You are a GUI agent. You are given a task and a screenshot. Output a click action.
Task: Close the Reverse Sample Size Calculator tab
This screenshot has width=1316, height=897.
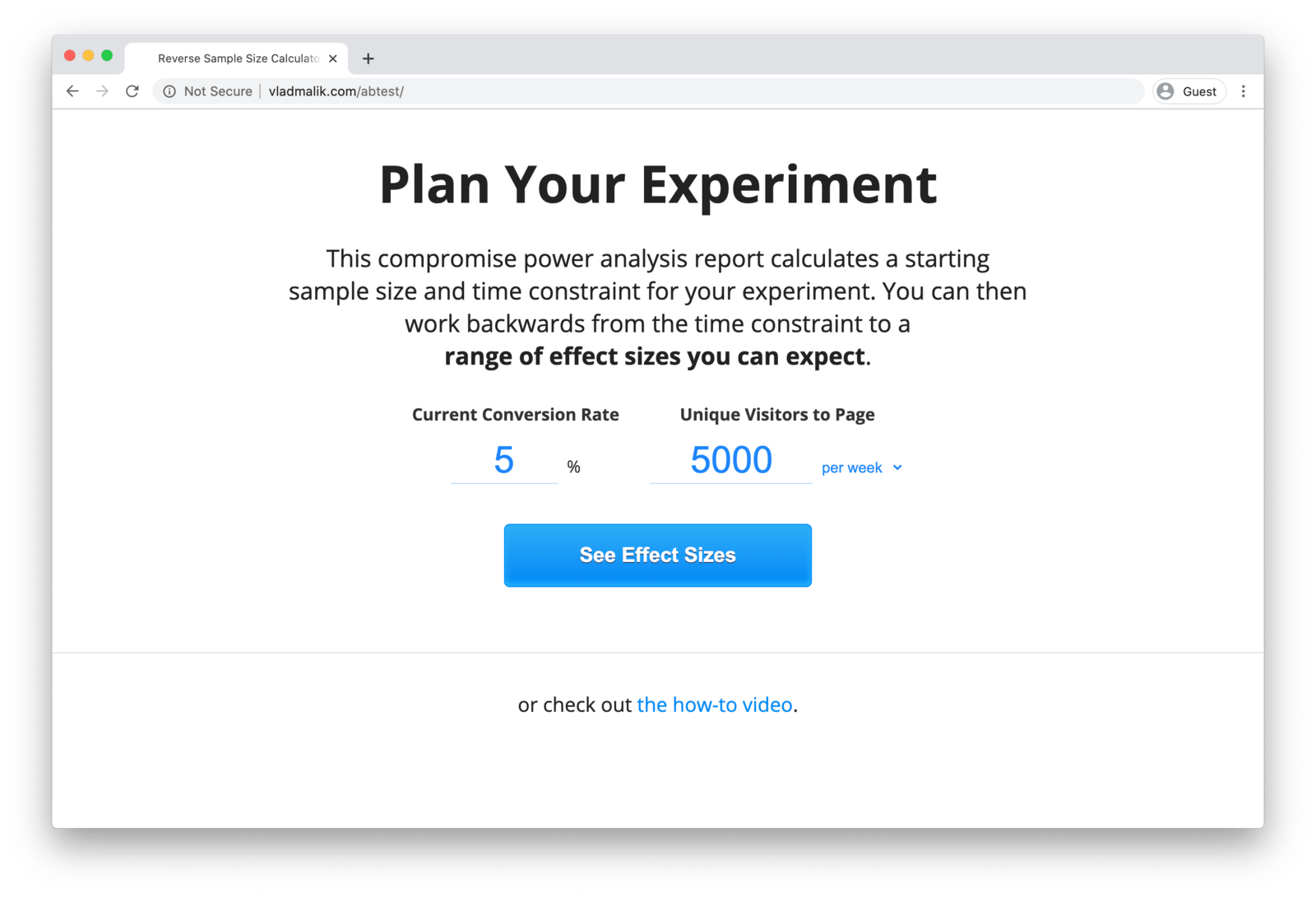(x=333, y=58)
